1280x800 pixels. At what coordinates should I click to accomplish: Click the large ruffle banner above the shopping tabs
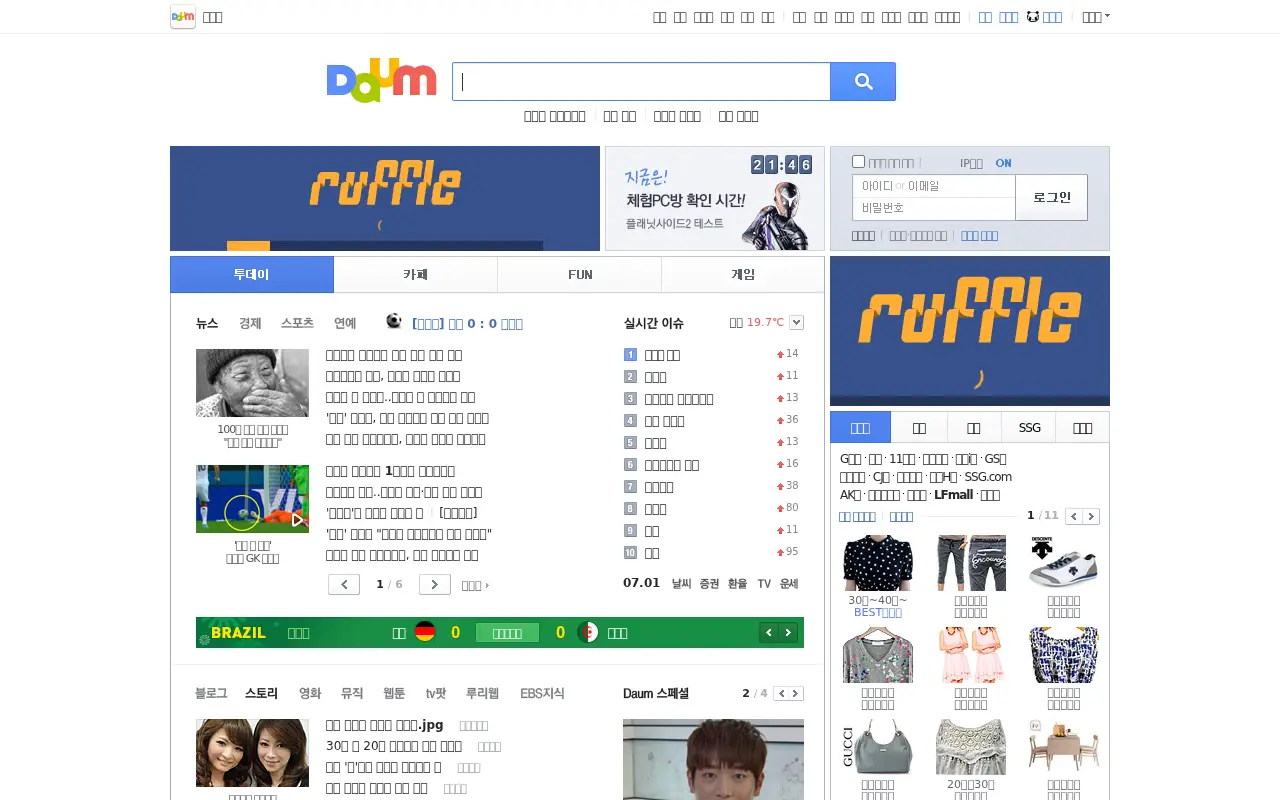[970, 331]
